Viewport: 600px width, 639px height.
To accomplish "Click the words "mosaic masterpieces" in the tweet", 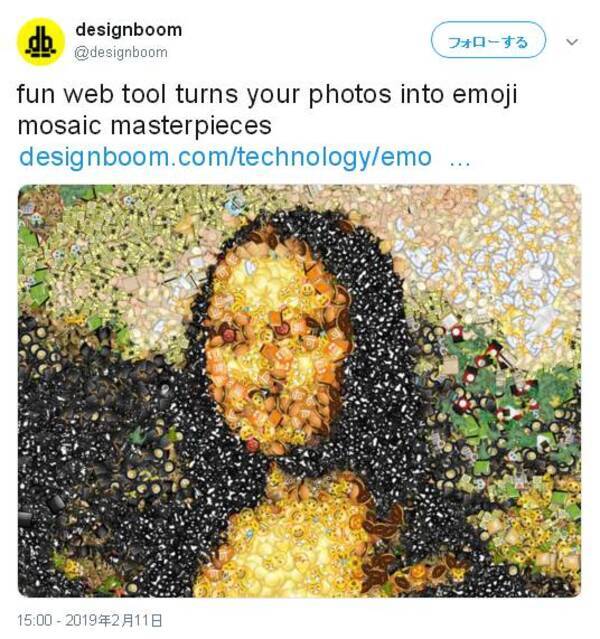I will click(x=145, y=128).
